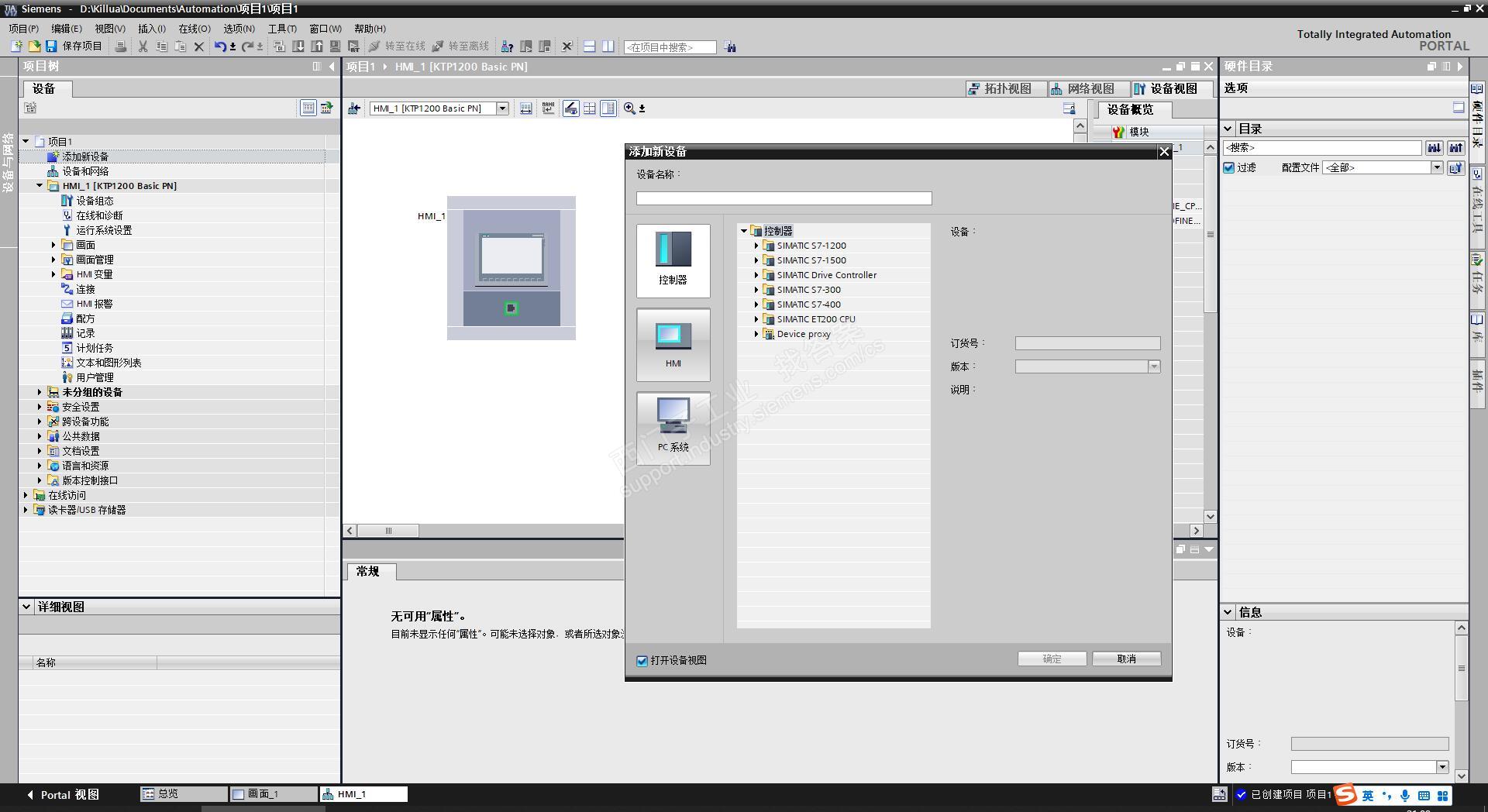Close the 添加新设备 dialog
Viewport: 1488px width, 812px height.
tap(1163, 152)
